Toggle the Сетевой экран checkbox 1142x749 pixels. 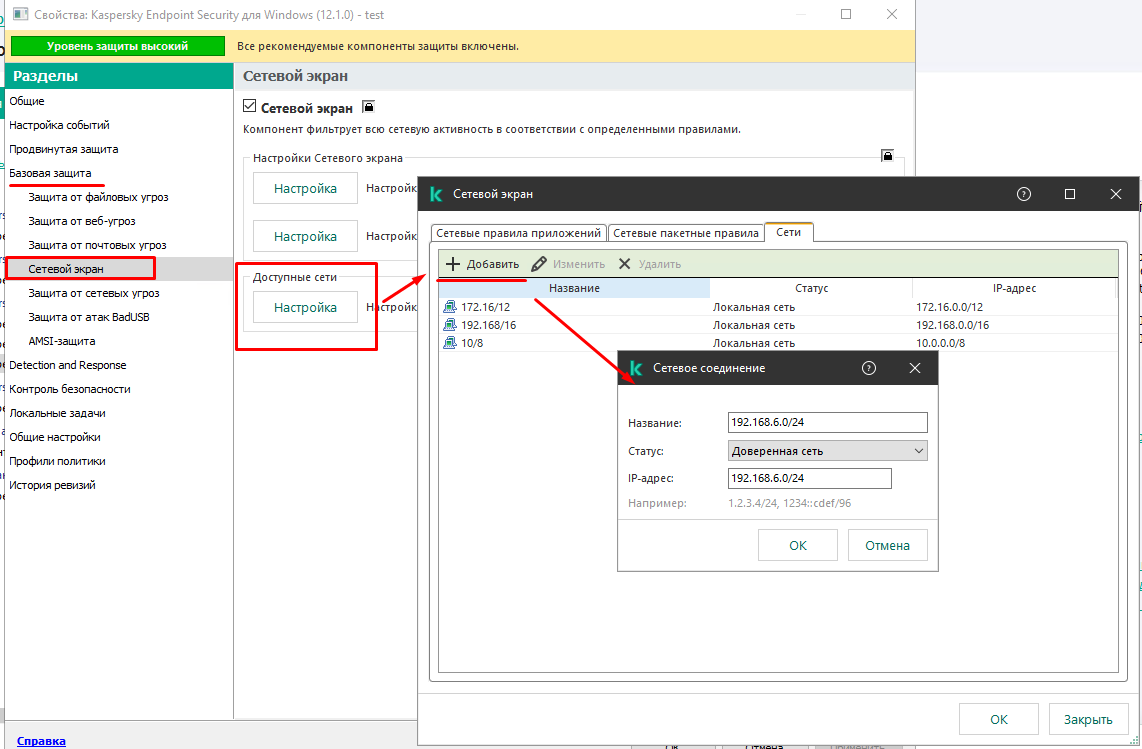click(250, 107)
